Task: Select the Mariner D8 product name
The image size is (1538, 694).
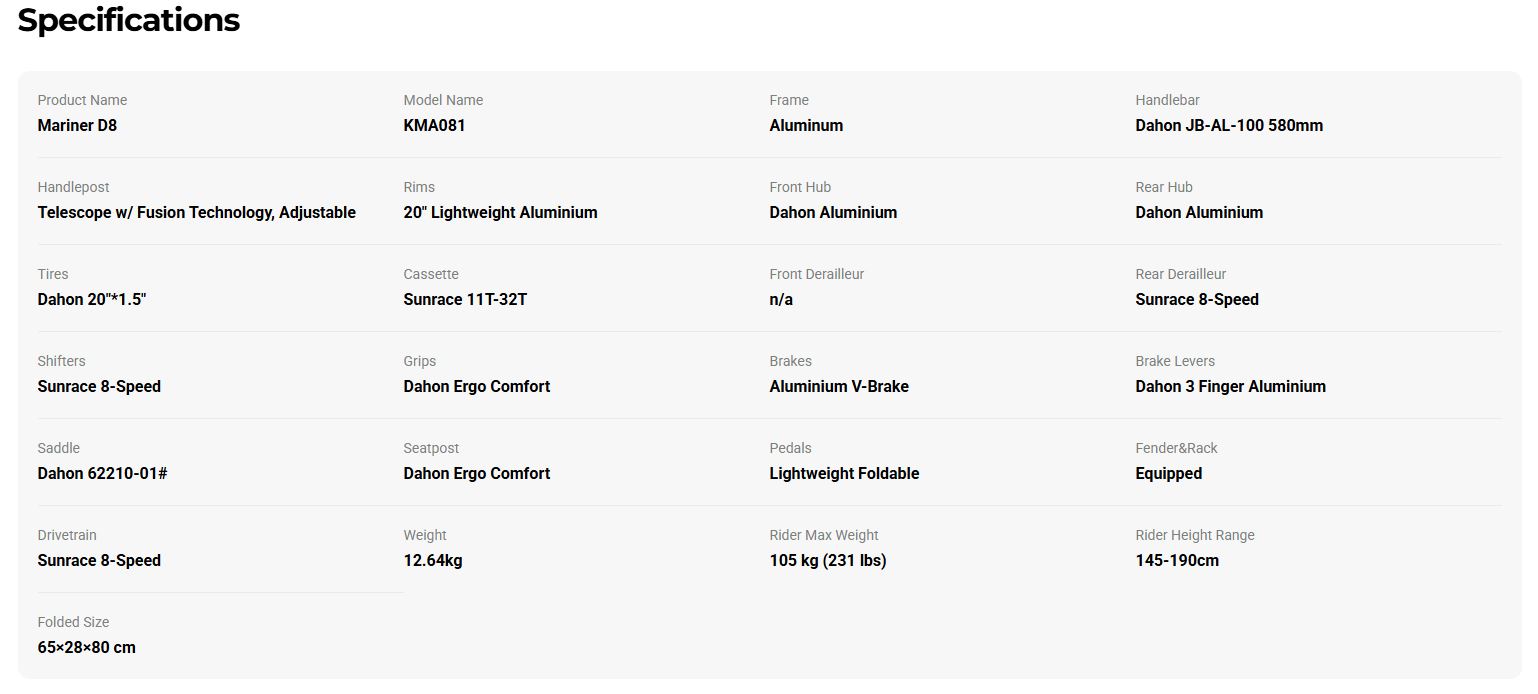Action: [x=77, y=126]
